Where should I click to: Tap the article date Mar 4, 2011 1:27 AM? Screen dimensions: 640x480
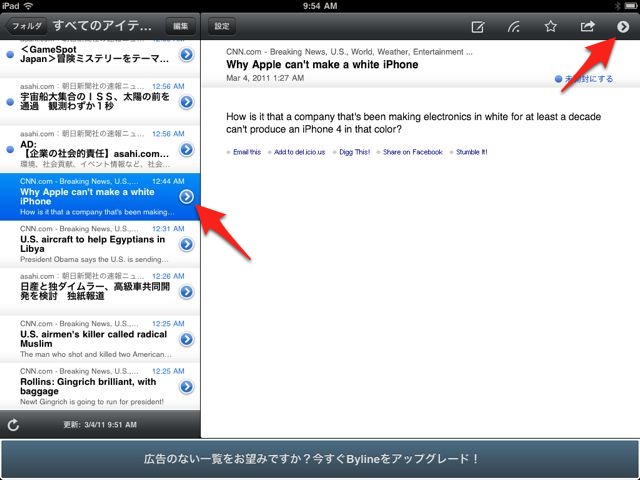pyautogui.click(x=265, y=78)
